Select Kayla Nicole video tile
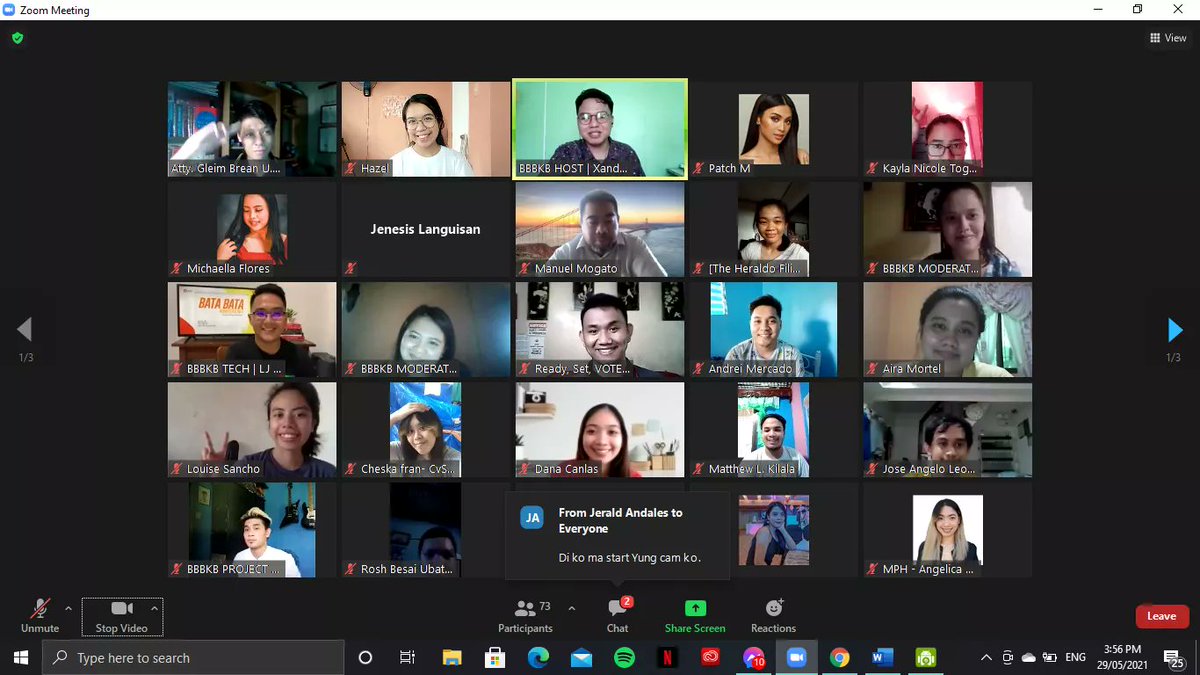The width and height of the screenshot is (1200, 675). click(947, 129)
